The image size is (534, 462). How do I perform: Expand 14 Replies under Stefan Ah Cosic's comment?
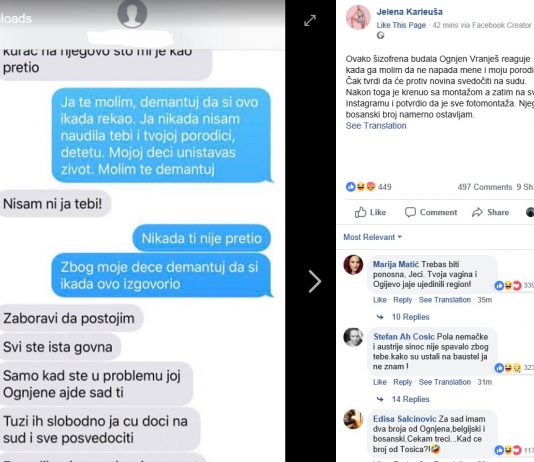(x=410, y=399)
